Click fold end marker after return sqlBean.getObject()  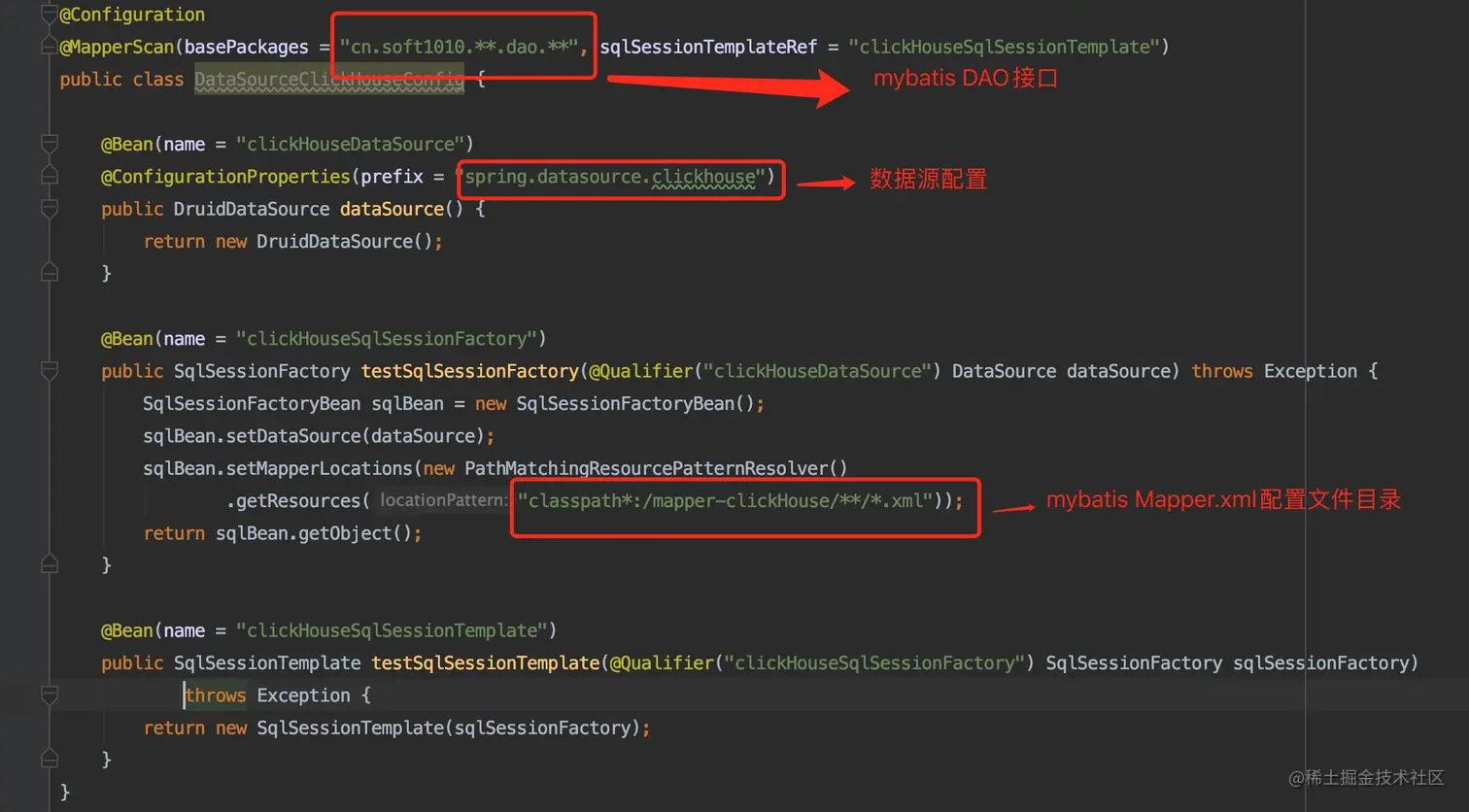click(x=50, y=564)
